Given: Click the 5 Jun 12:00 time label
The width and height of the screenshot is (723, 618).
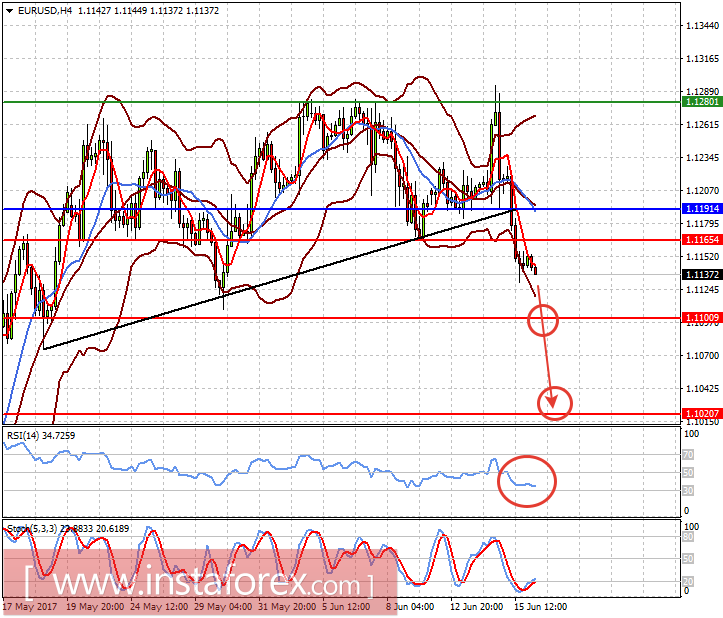Looking at the screenshot, I should (346, 606).
